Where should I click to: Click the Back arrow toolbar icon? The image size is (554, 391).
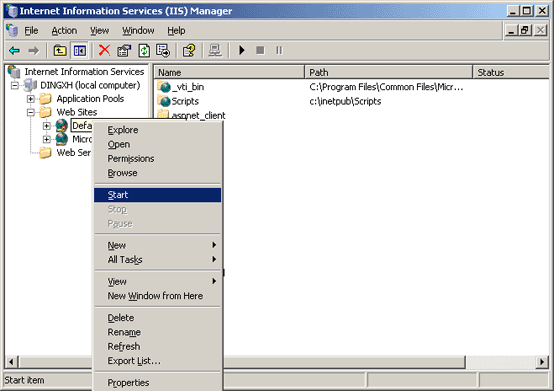click(x=14, y=51)
